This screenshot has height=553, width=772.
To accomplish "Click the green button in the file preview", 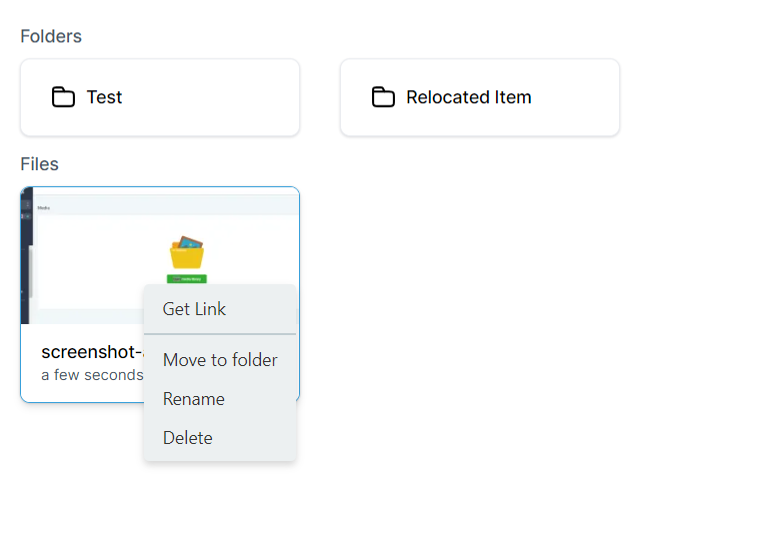I will (x=187, y=279).
